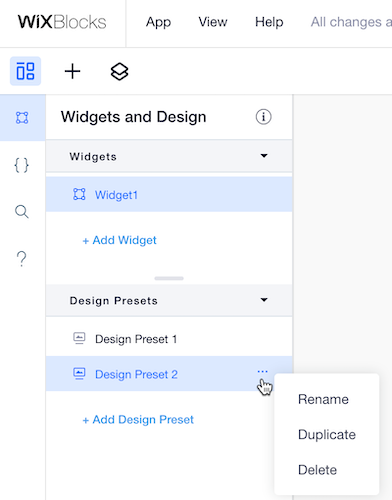Open the question mark help icon
This screenshot has width=392, height=500.
point(22,259)
